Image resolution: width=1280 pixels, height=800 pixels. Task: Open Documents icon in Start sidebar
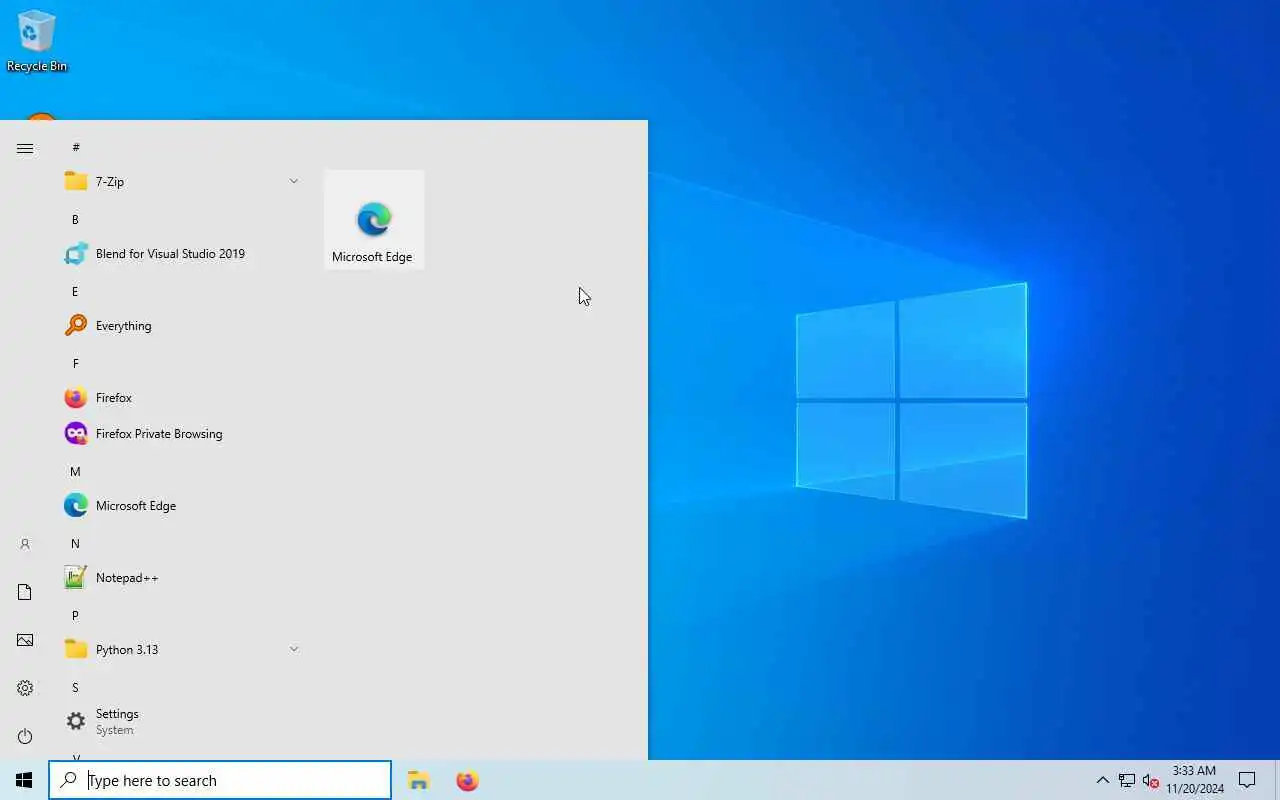click(25, 592)
